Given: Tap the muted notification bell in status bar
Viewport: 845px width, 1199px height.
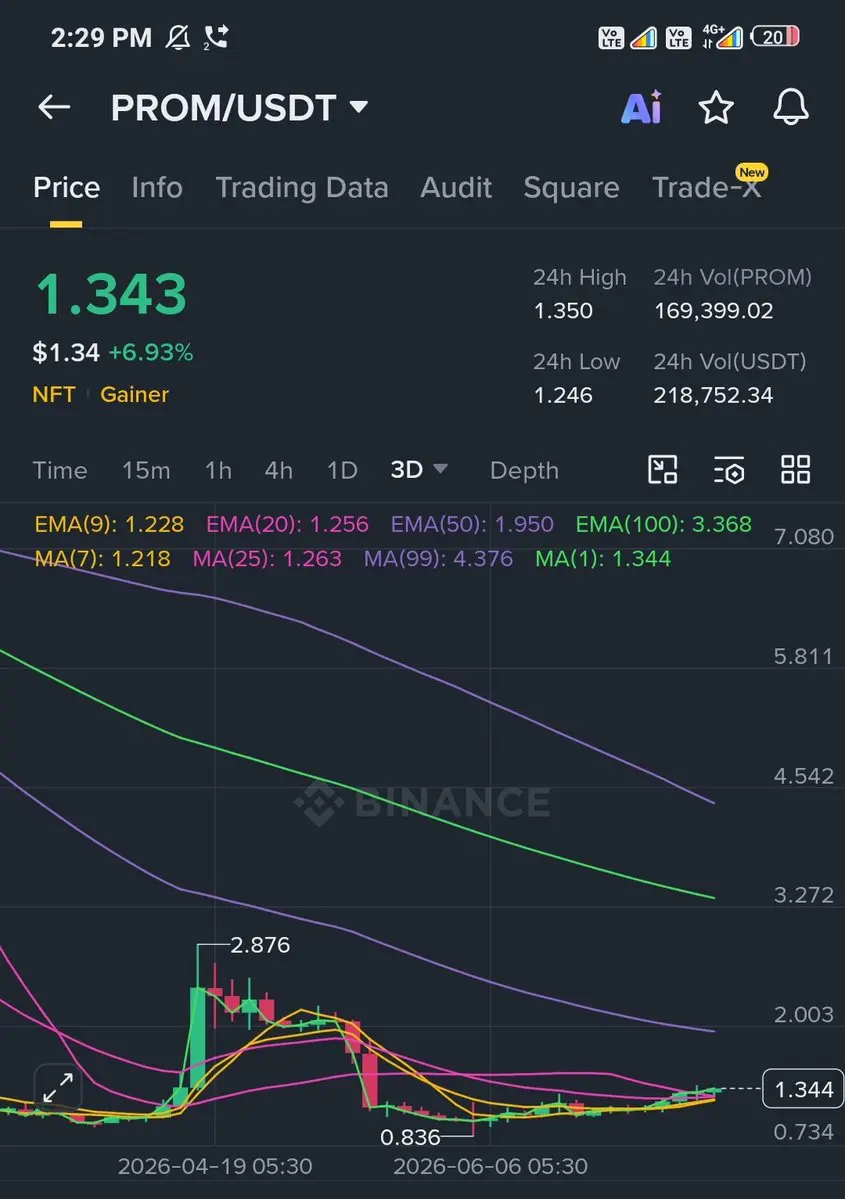Looking at the screenshot, I should 178,37.
